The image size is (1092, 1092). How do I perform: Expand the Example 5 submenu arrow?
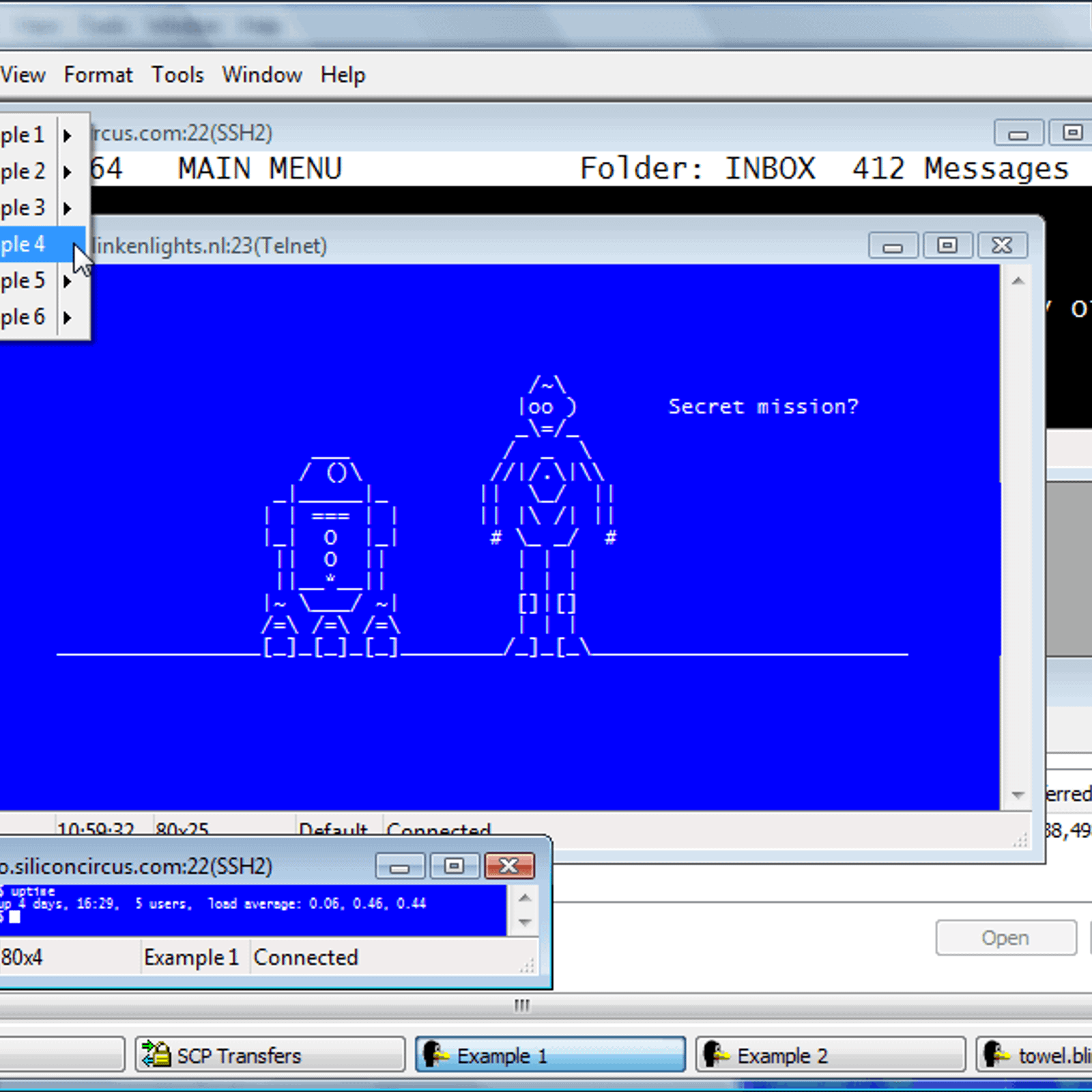click(x=67, y=281)
